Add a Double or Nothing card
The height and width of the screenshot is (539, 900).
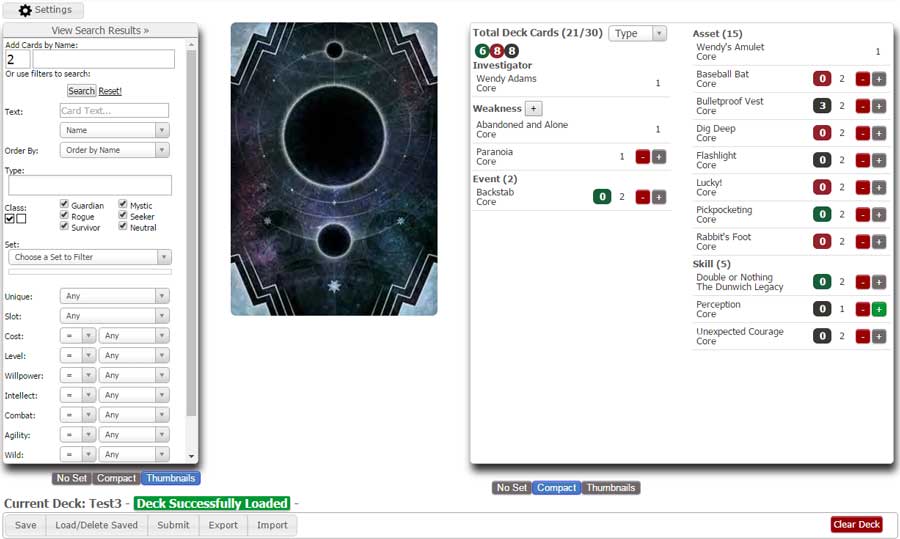coord(879,282)
